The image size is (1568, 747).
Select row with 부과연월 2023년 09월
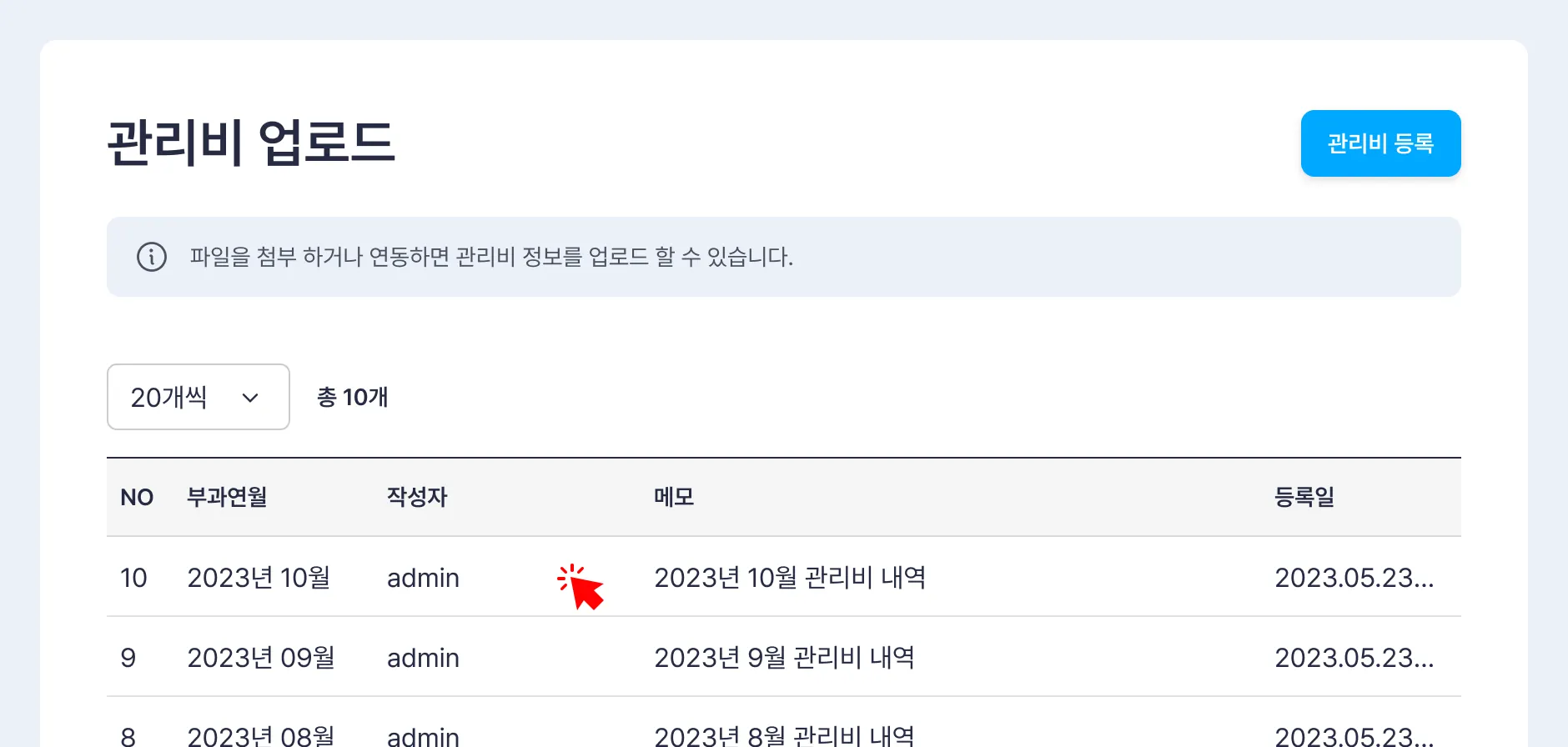pyautogui.click(x=260, y=657)
